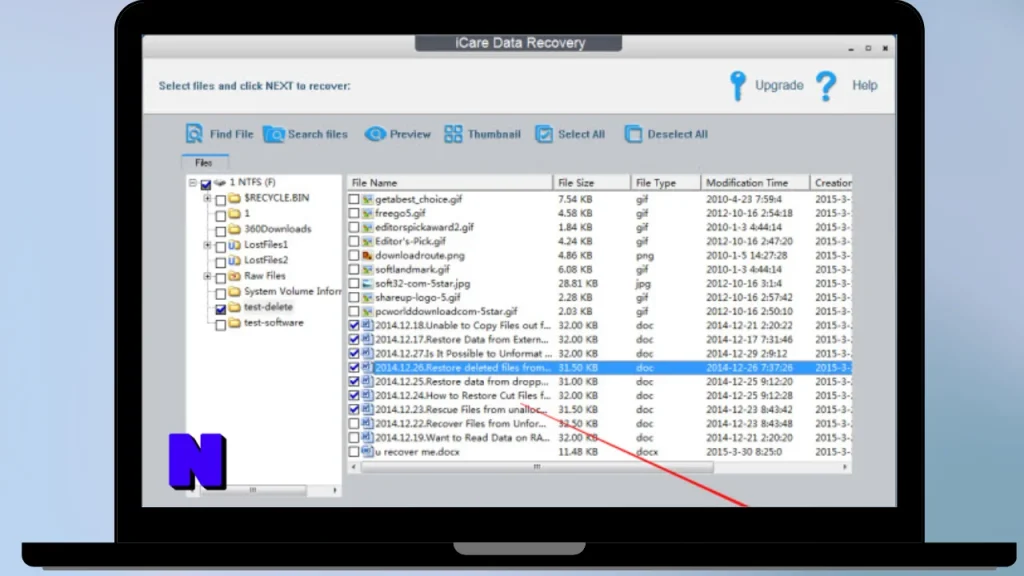
Task: Click the $RECYCLE.BIN folder icon
Action: (234, 198)
